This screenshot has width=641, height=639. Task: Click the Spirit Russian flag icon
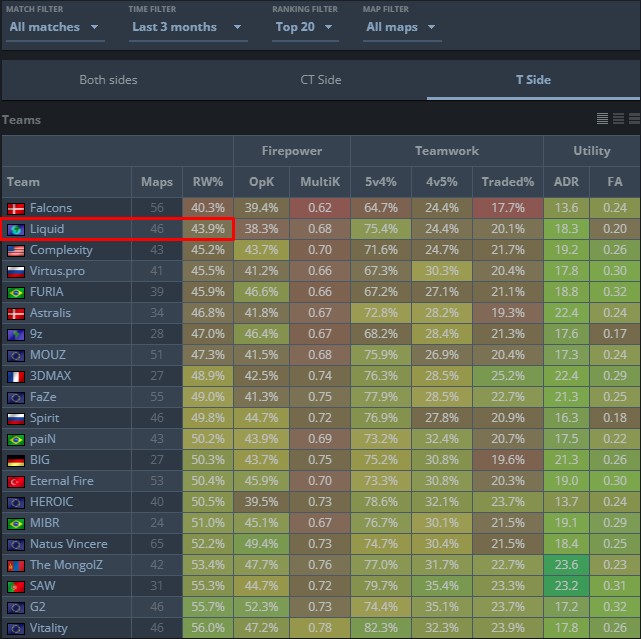(x=16, y=418)
